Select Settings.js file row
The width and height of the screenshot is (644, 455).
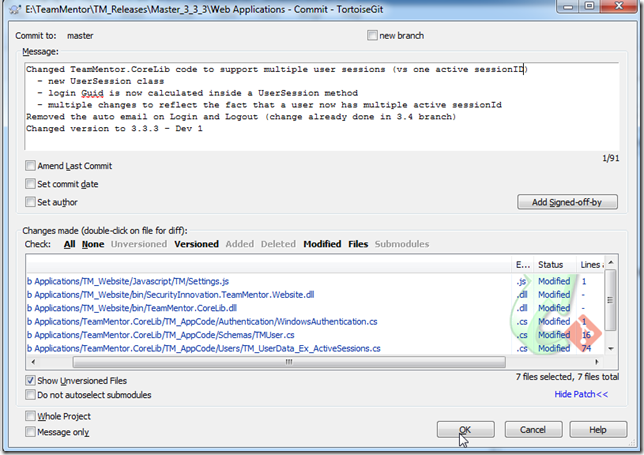click(315, 281)
